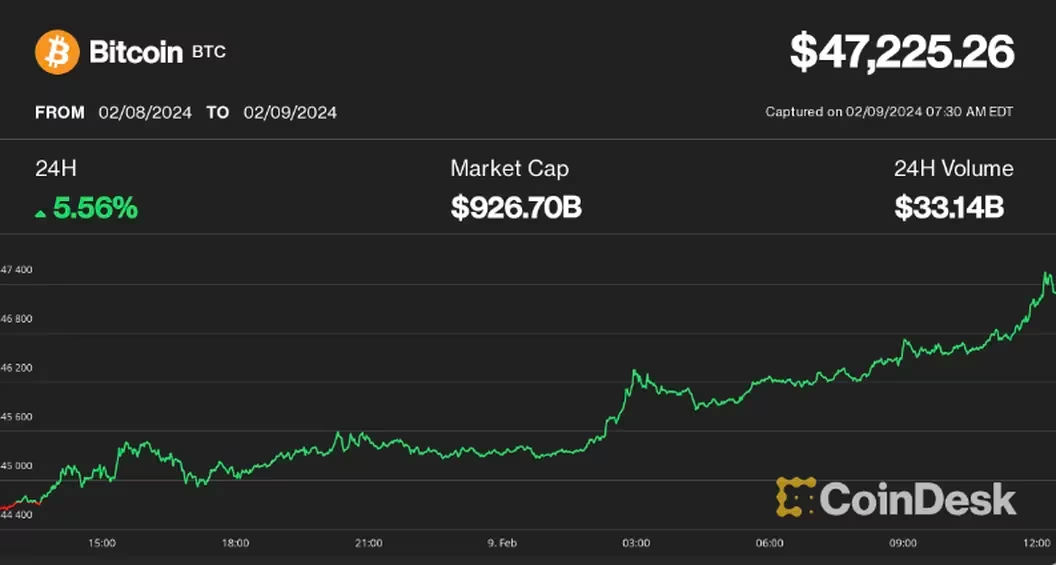Click the yellow CoinDesk logo symbol
Viewport: 1056px width, 565px height.
(x=794, y=498)
